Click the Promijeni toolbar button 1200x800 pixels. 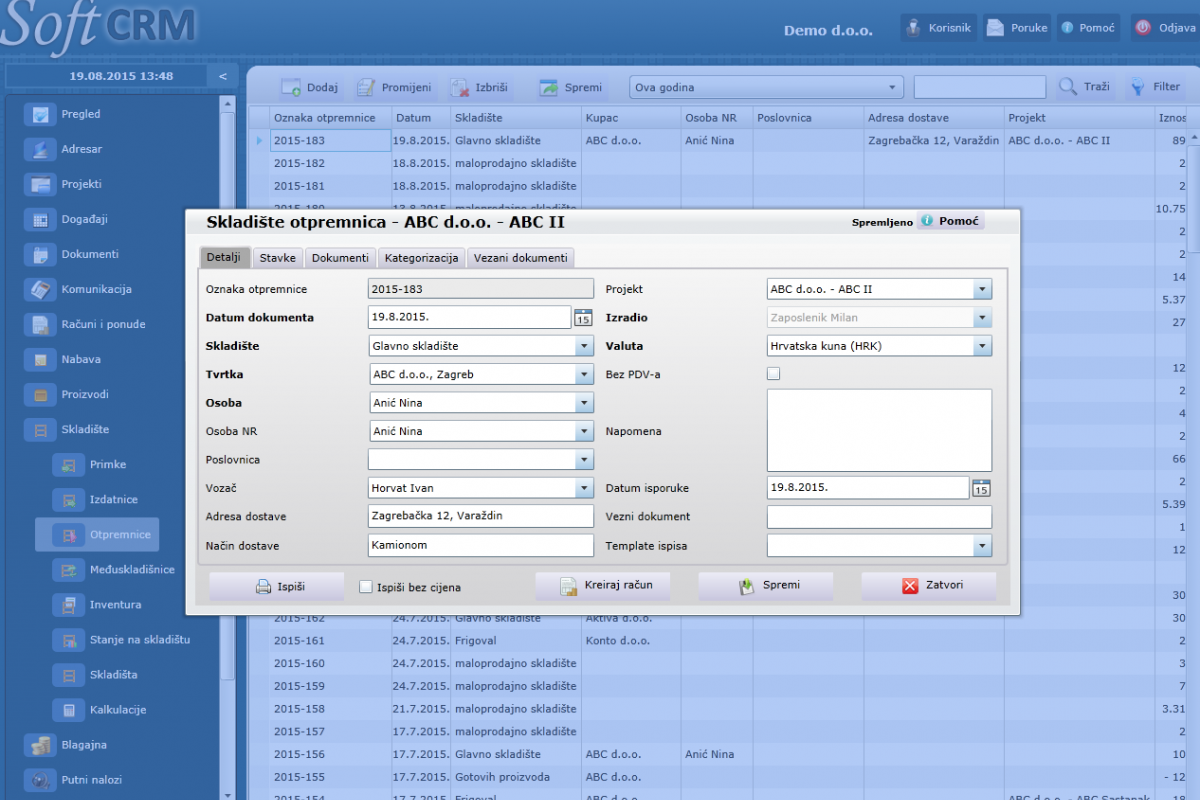(394, 87)
